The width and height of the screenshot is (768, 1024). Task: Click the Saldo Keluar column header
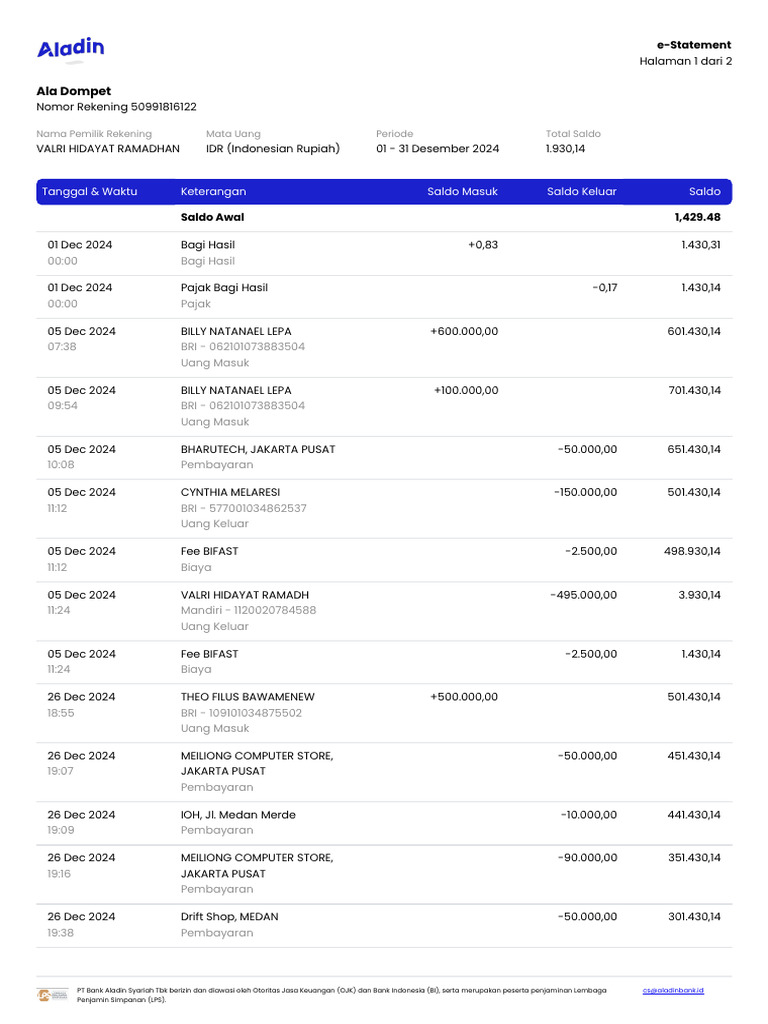pos(582,191)
